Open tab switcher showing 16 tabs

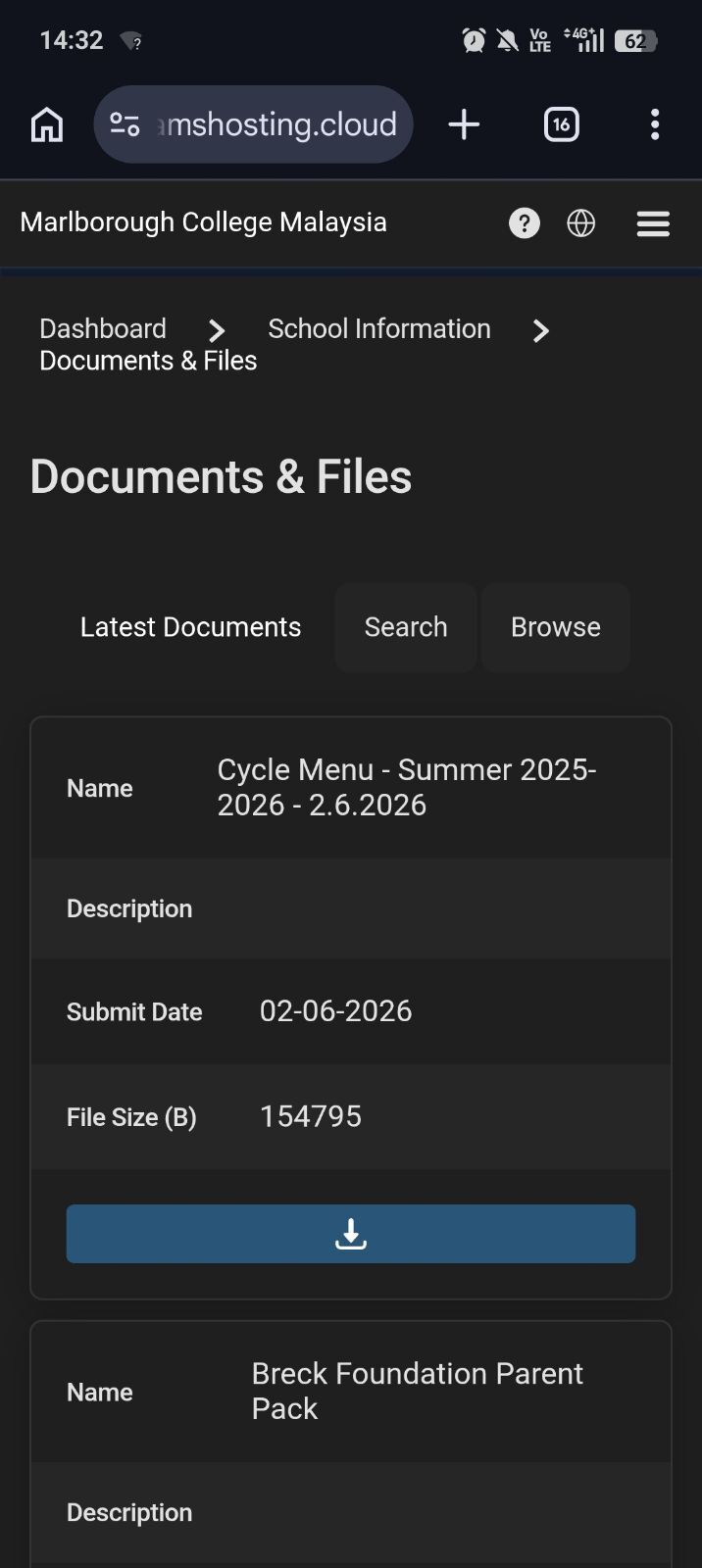tap(561, 124)
